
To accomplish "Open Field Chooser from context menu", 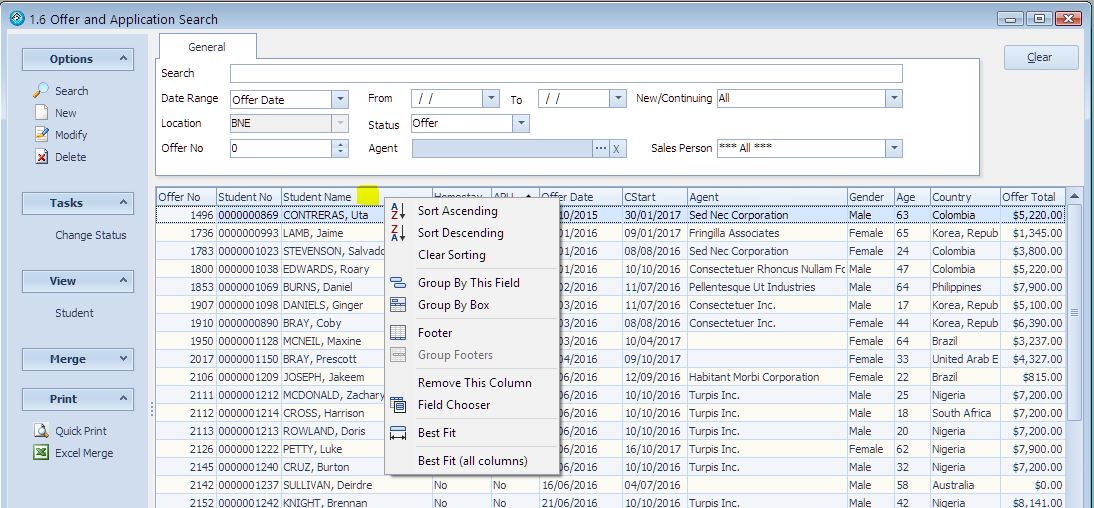I will click(x=453, y=405).
